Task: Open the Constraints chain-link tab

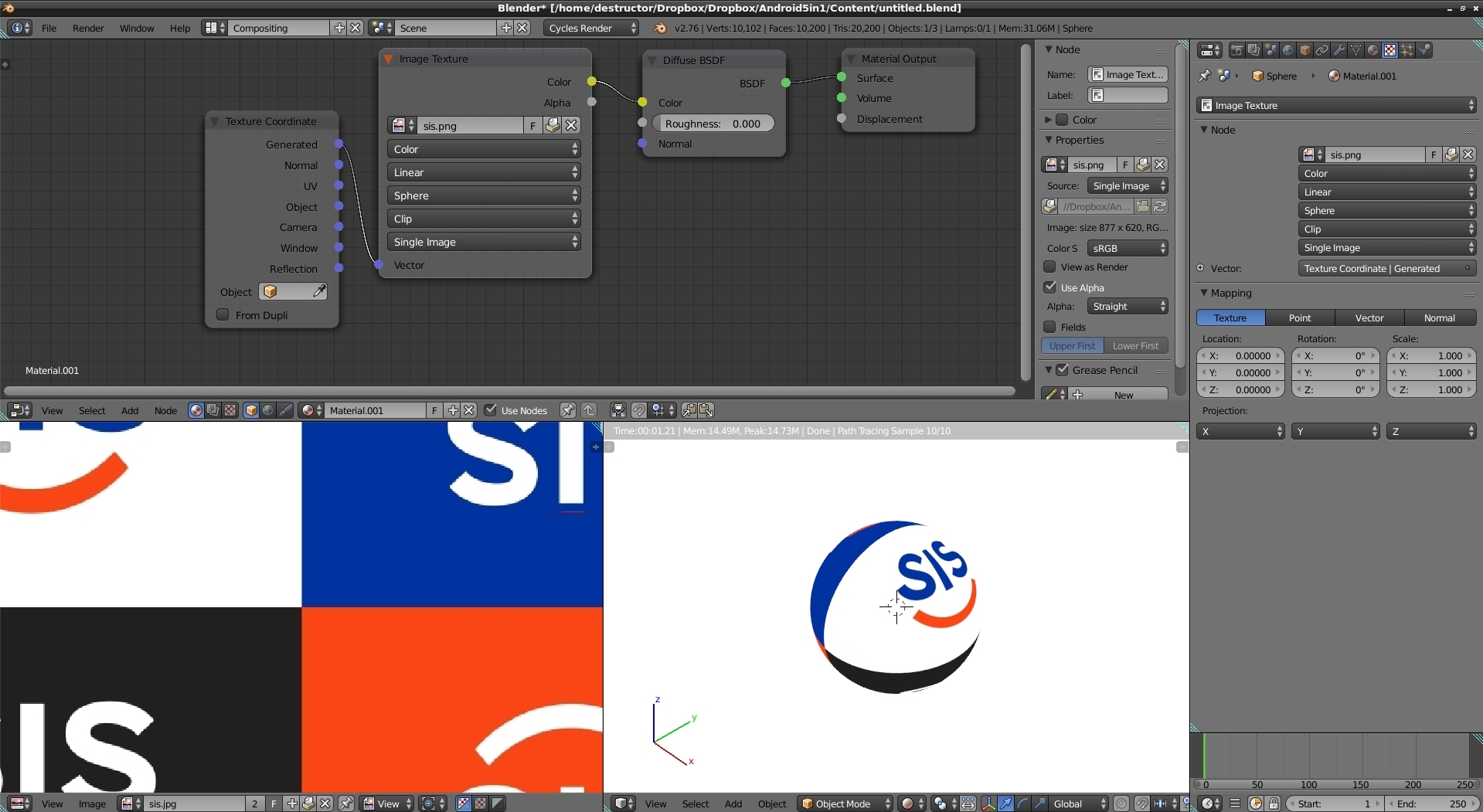Action: pos(1321,50)
